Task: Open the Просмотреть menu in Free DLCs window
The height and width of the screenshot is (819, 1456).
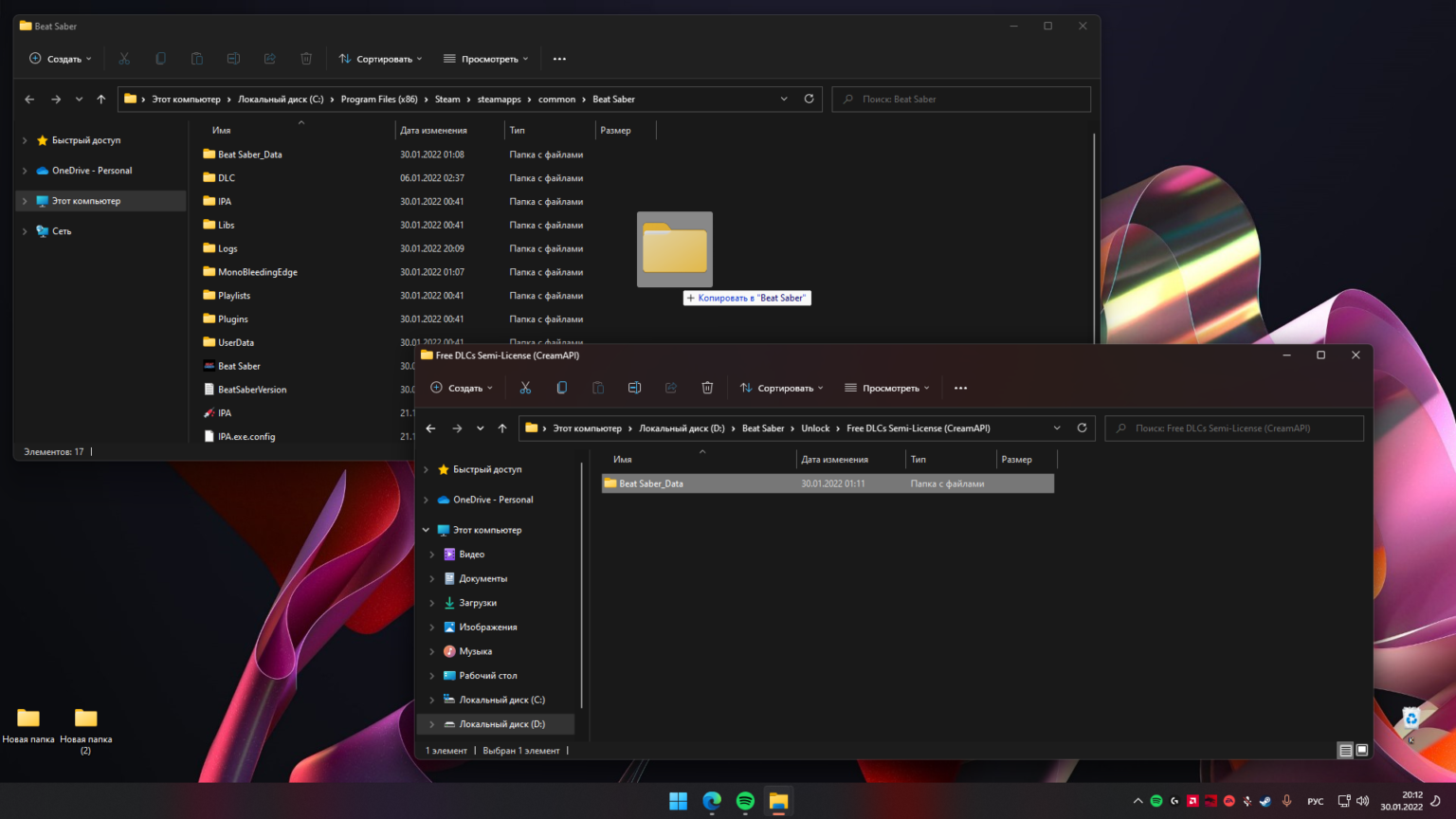Action: [887, 388]
